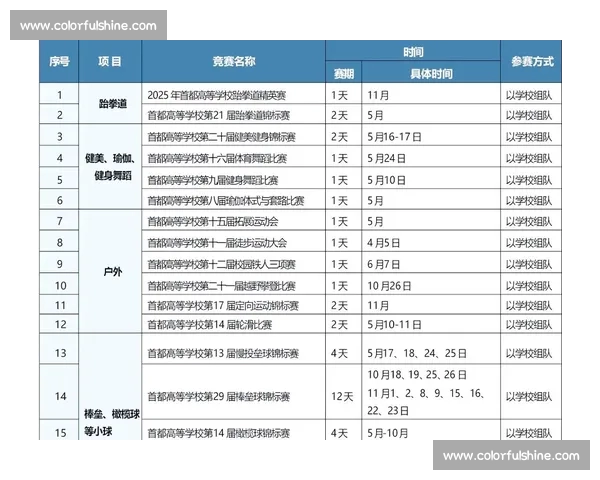Click the 5月 date in row 7

pyautogui.click(x=375, y=222)
